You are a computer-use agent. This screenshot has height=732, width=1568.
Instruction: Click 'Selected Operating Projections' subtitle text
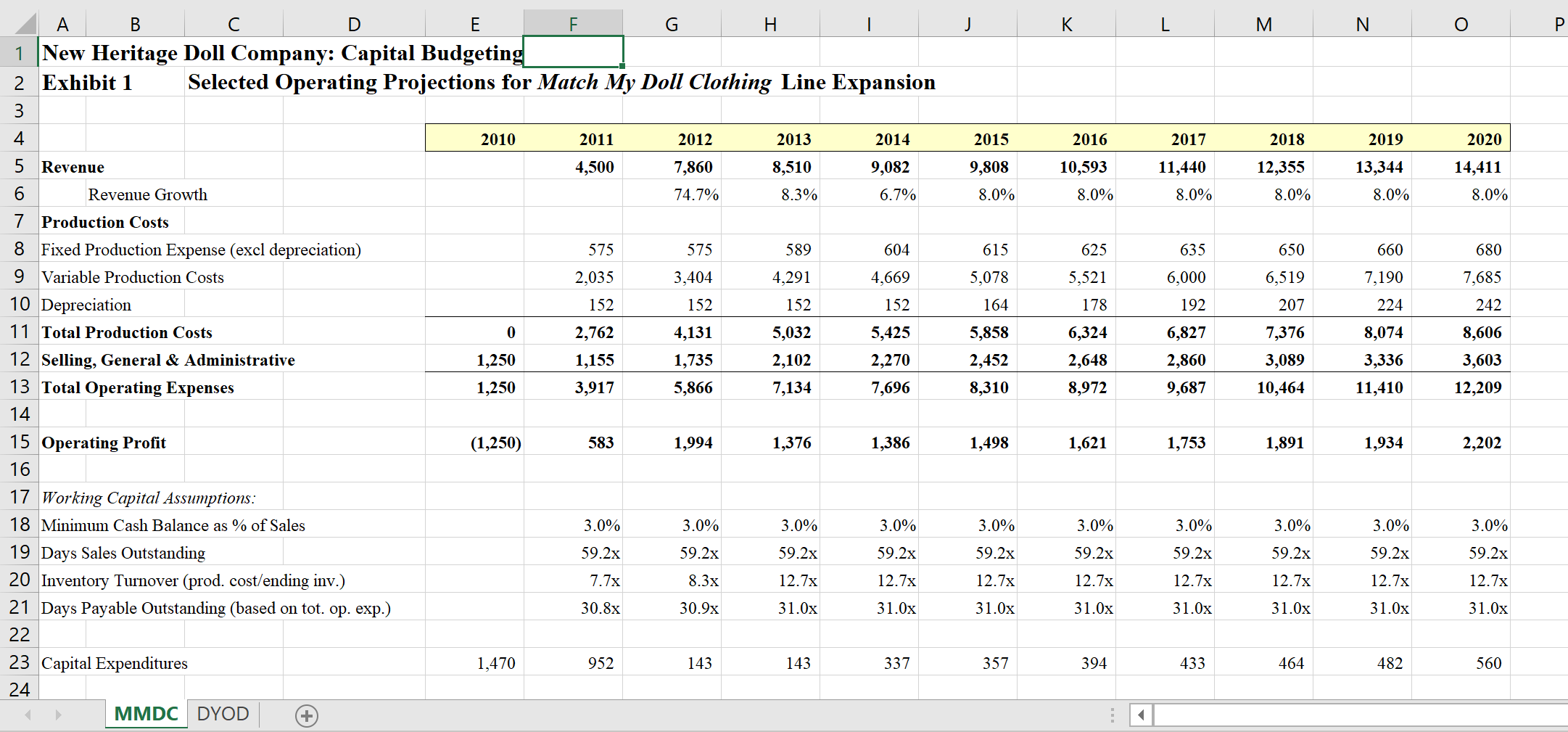562,82
